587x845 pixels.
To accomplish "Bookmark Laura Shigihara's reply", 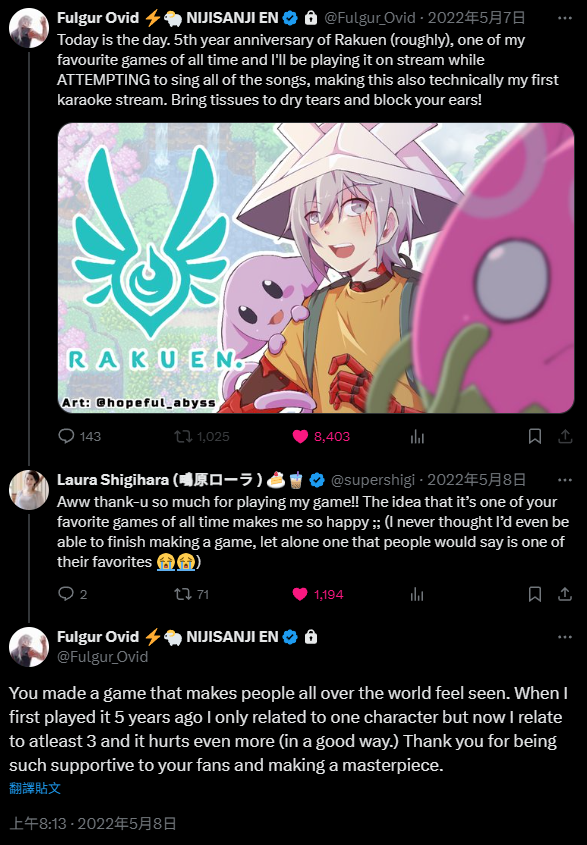I will 535,594.
